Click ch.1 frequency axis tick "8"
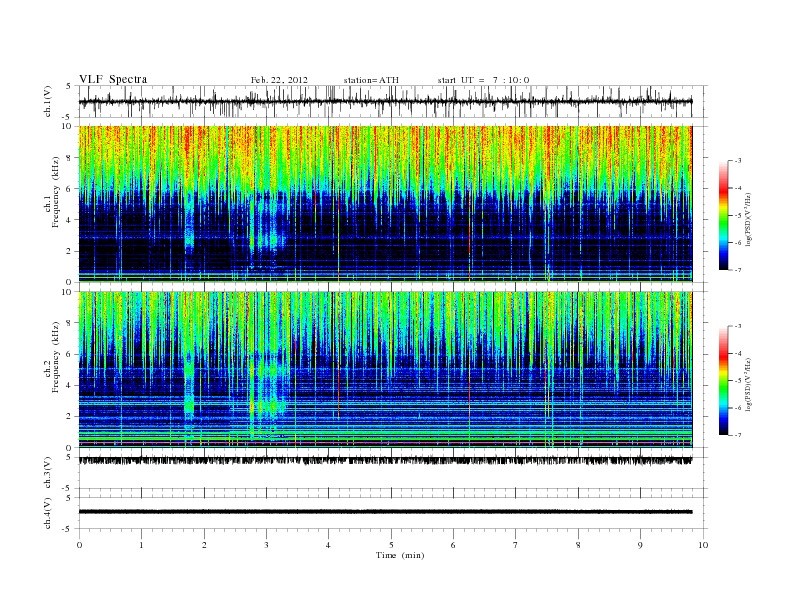 (70, 158)
